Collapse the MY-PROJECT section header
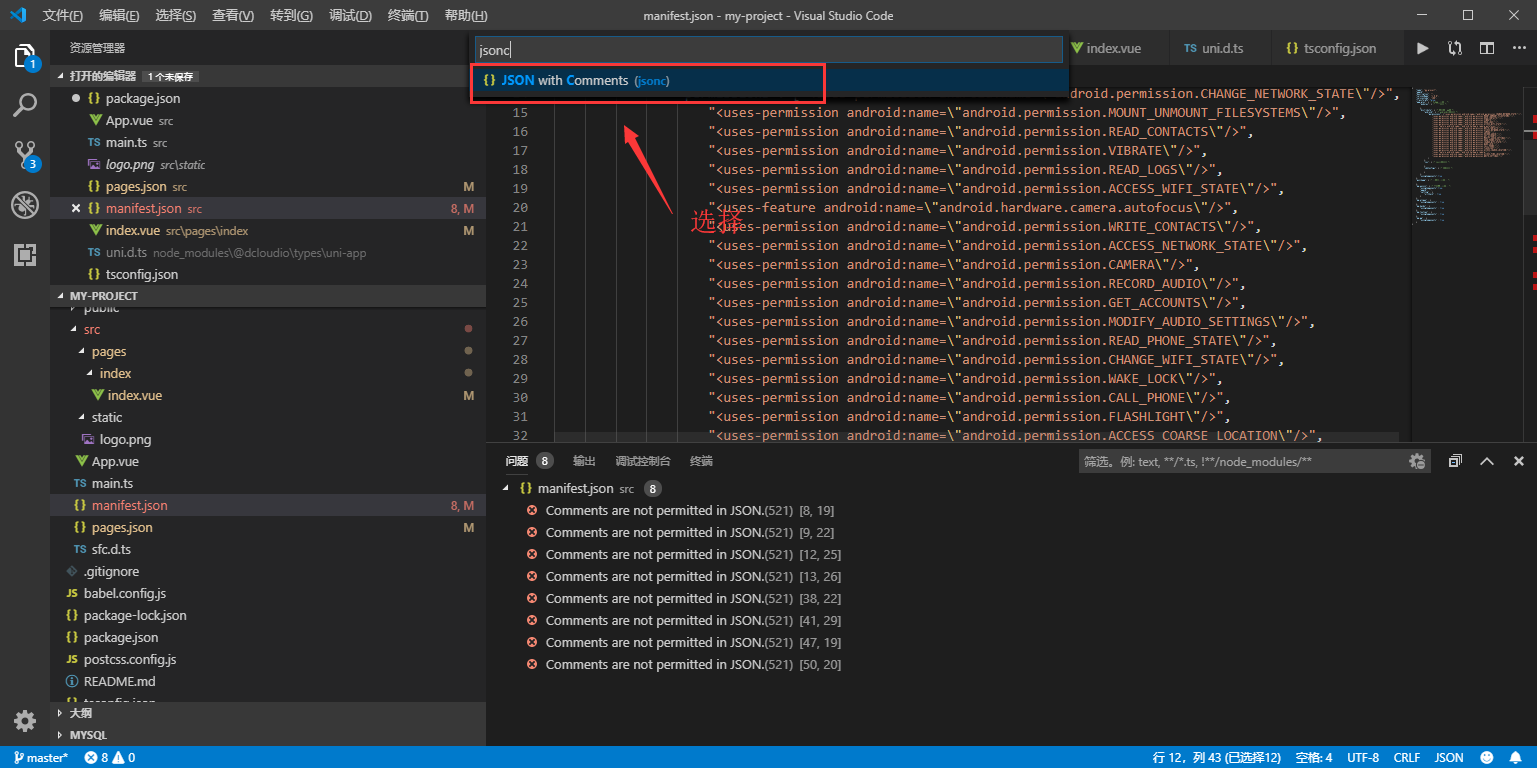1537x768 pixels. (268, 296)
